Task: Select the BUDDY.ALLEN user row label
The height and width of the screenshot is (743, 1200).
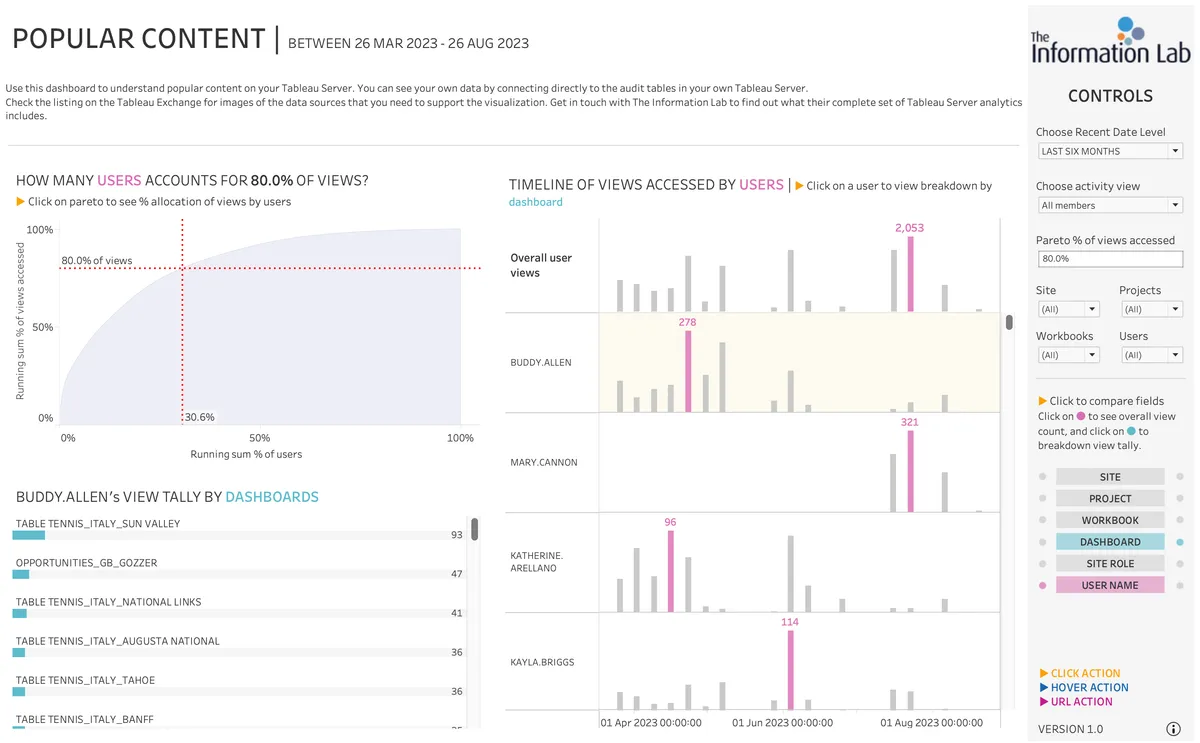Action: 541,362
